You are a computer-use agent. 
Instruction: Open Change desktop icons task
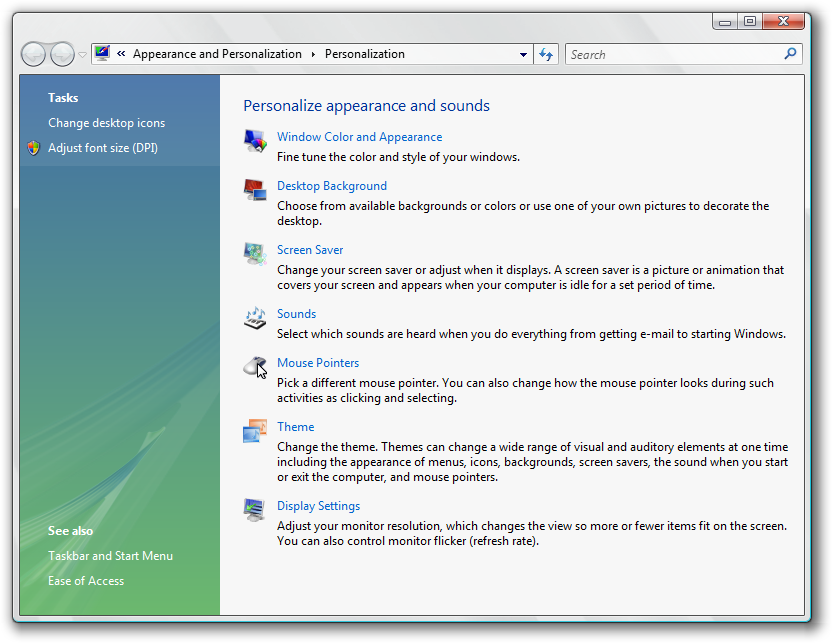coord(107,123)
